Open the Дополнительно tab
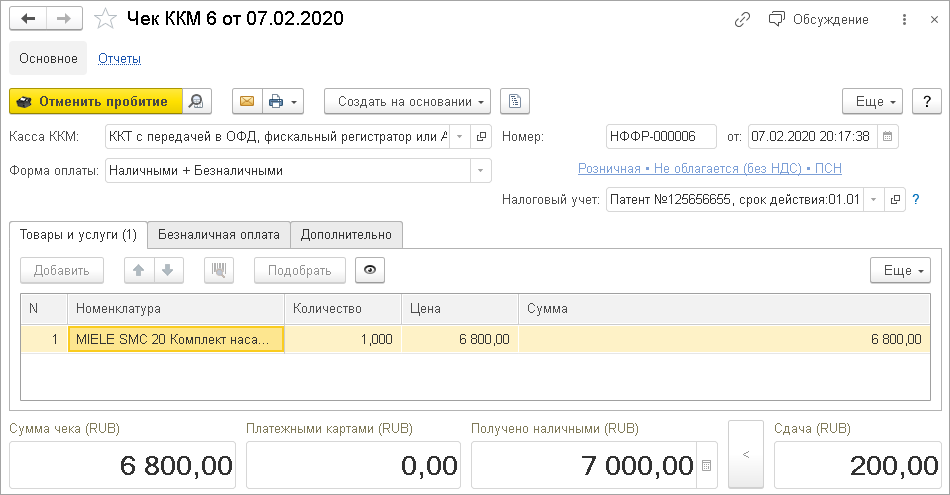The image size is (950, 495). (347, 235)
